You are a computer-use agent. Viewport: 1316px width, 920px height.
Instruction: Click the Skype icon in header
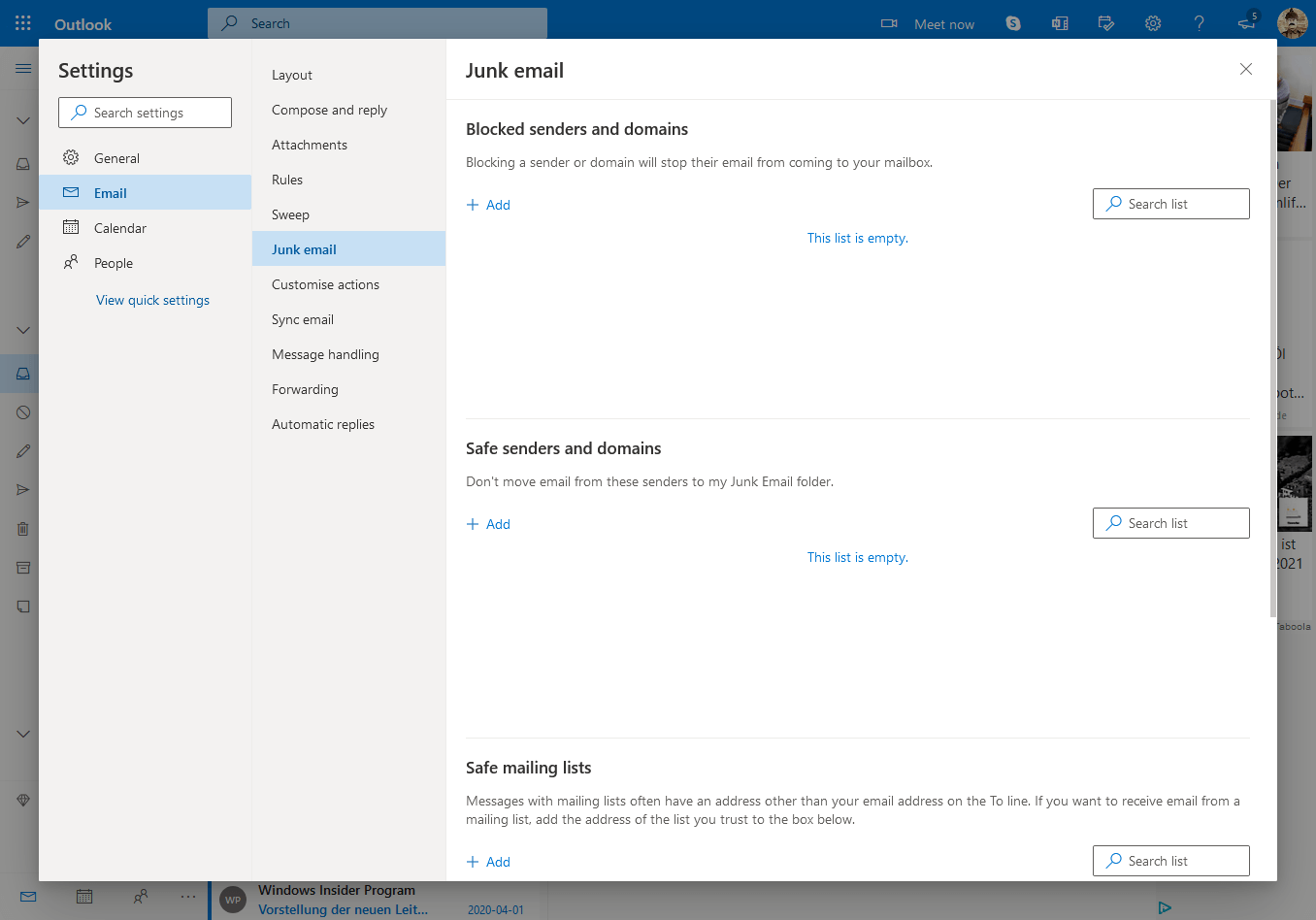click(x=1013, y=23)
